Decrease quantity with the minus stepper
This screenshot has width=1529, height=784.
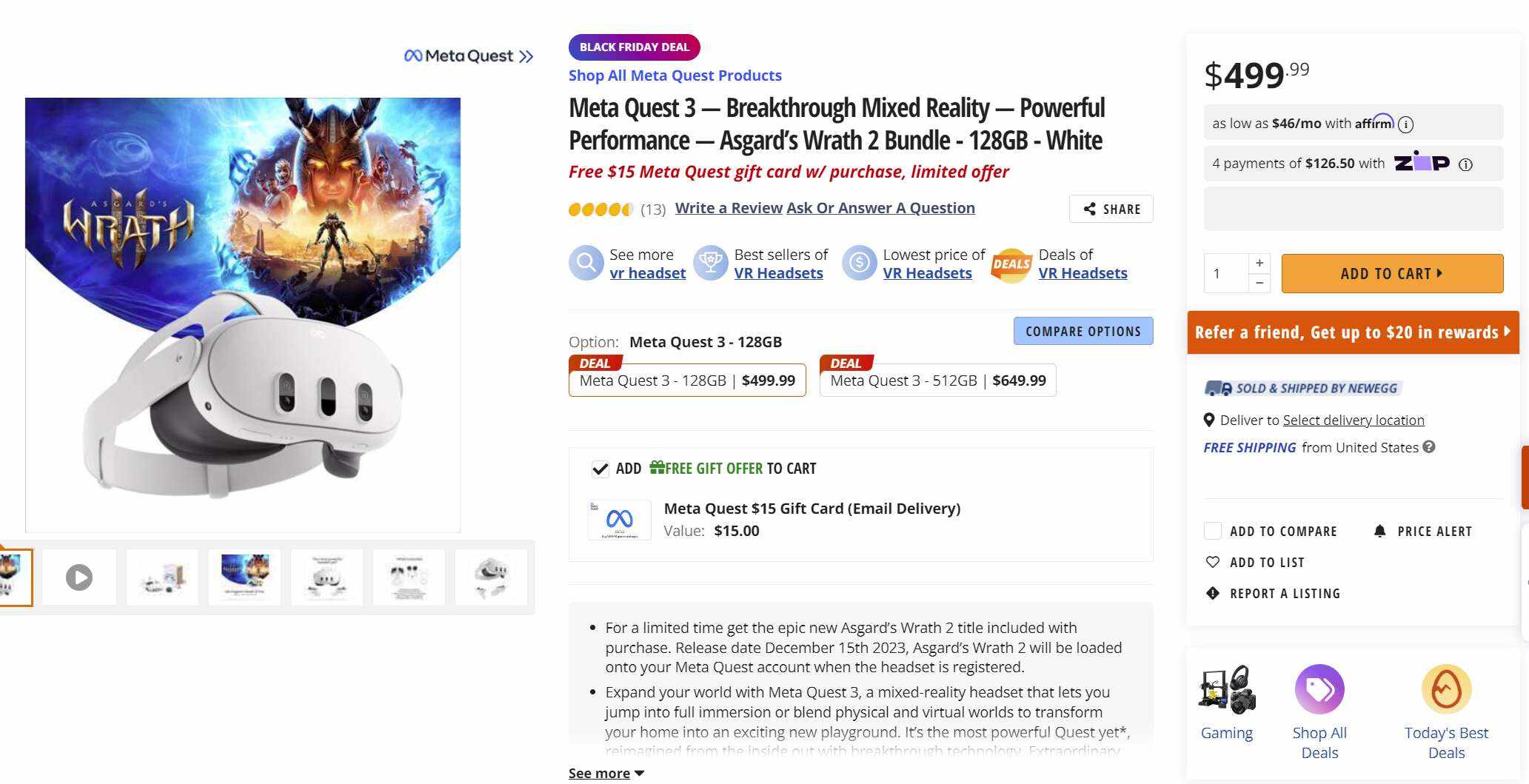point(1259,283)
